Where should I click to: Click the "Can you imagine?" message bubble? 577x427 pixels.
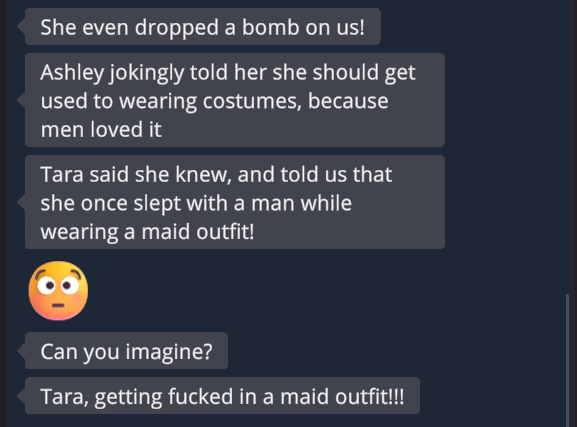(x=126, y=351)
